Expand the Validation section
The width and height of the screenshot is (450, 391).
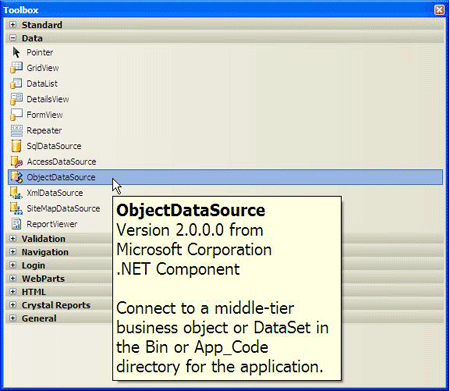13,239
